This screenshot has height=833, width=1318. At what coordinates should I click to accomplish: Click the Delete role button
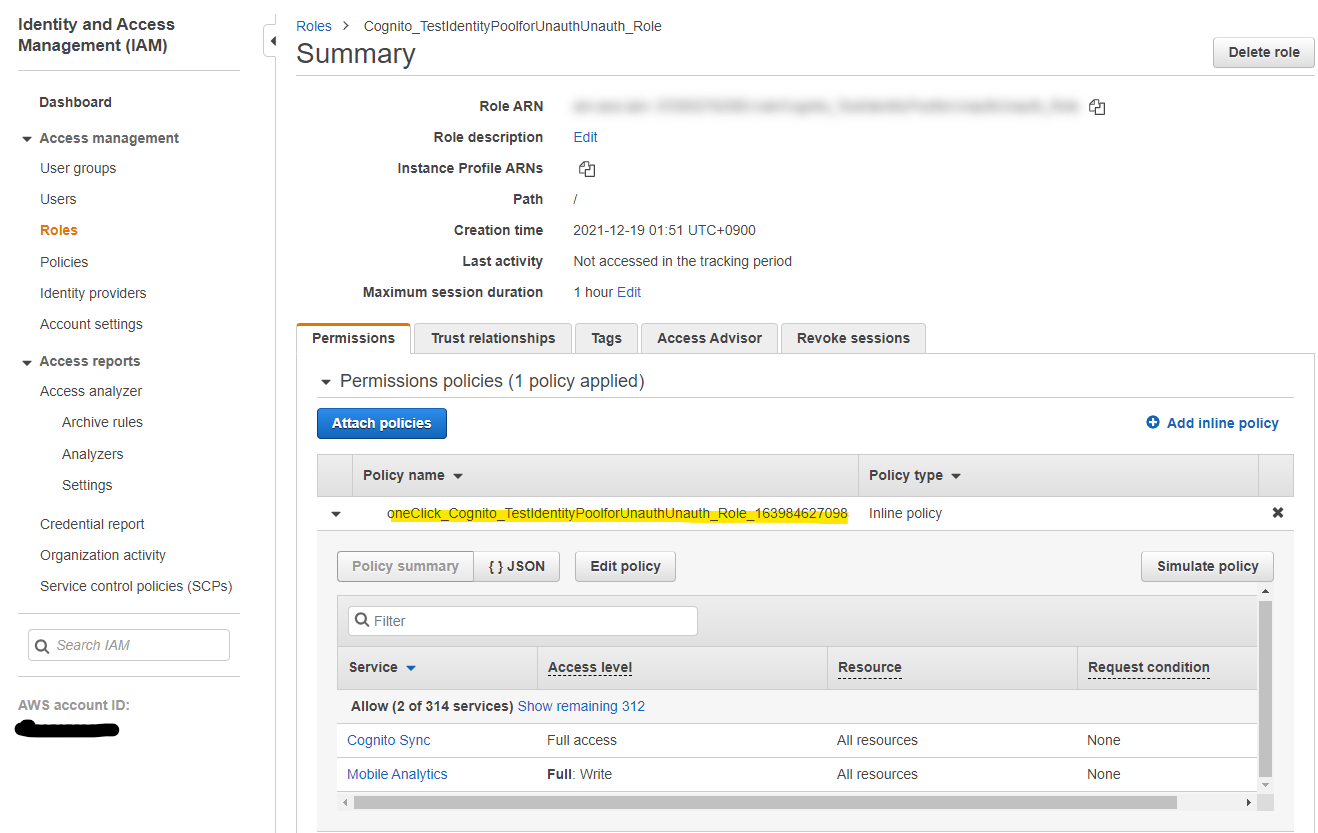coord(1264,52)
